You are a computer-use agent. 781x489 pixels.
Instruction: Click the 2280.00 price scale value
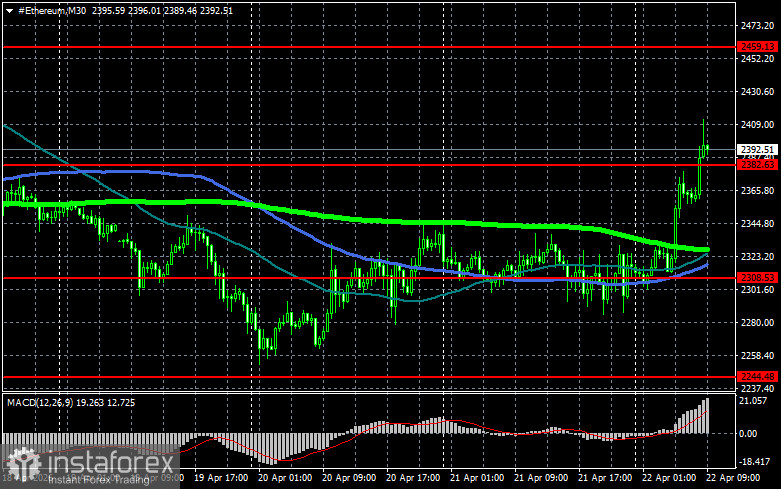(x=758, y=323)
